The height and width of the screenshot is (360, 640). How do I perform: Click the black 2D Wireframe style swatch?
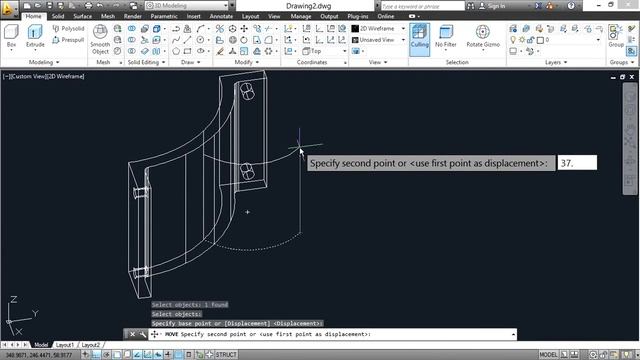[x=355, y=29]
